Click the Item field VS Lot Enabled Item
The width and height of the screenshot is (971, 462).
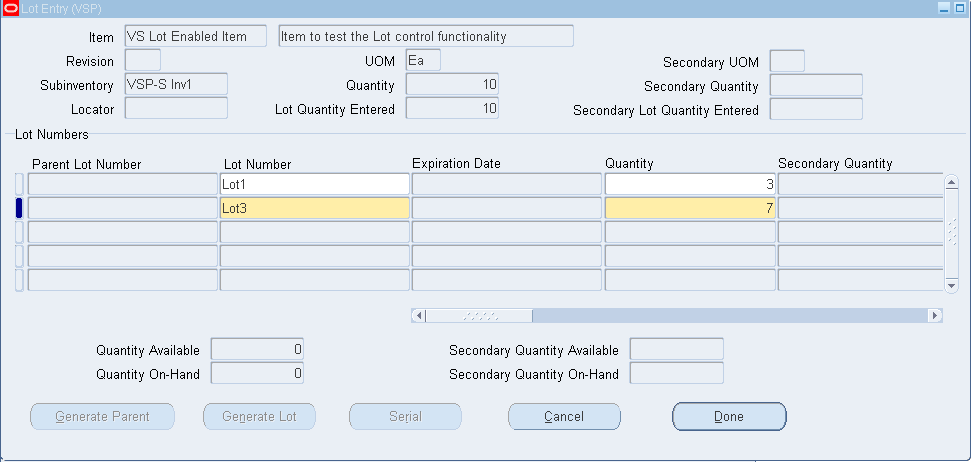click(196, 36)
